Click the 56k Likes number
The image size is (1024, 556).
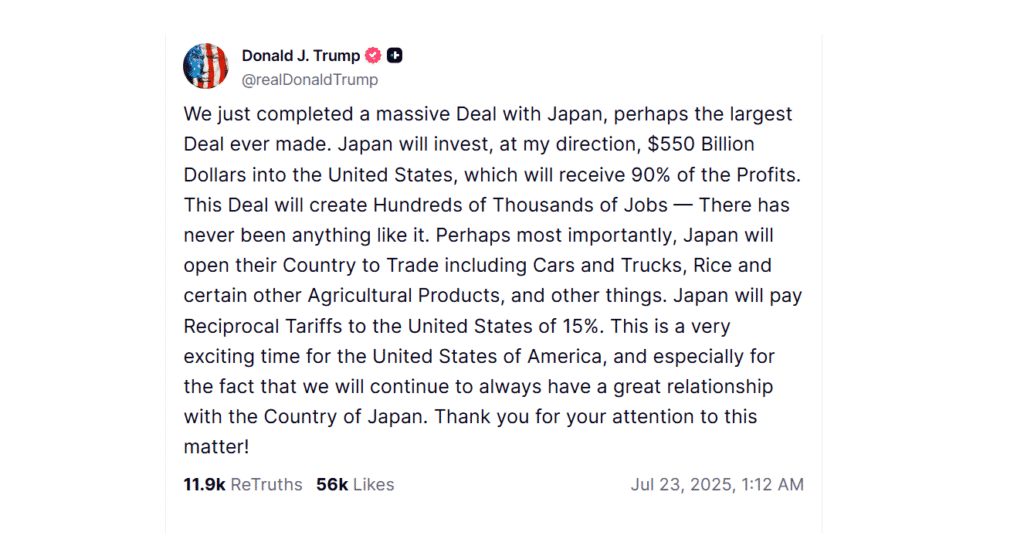331,485
